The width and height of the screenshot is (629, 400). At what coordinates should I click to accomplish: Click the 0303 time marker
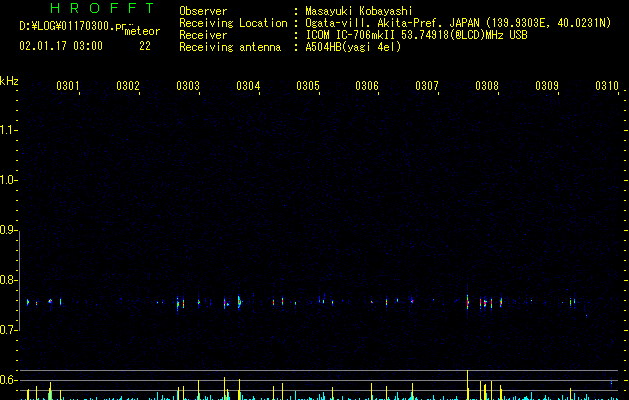click(188, 85)
